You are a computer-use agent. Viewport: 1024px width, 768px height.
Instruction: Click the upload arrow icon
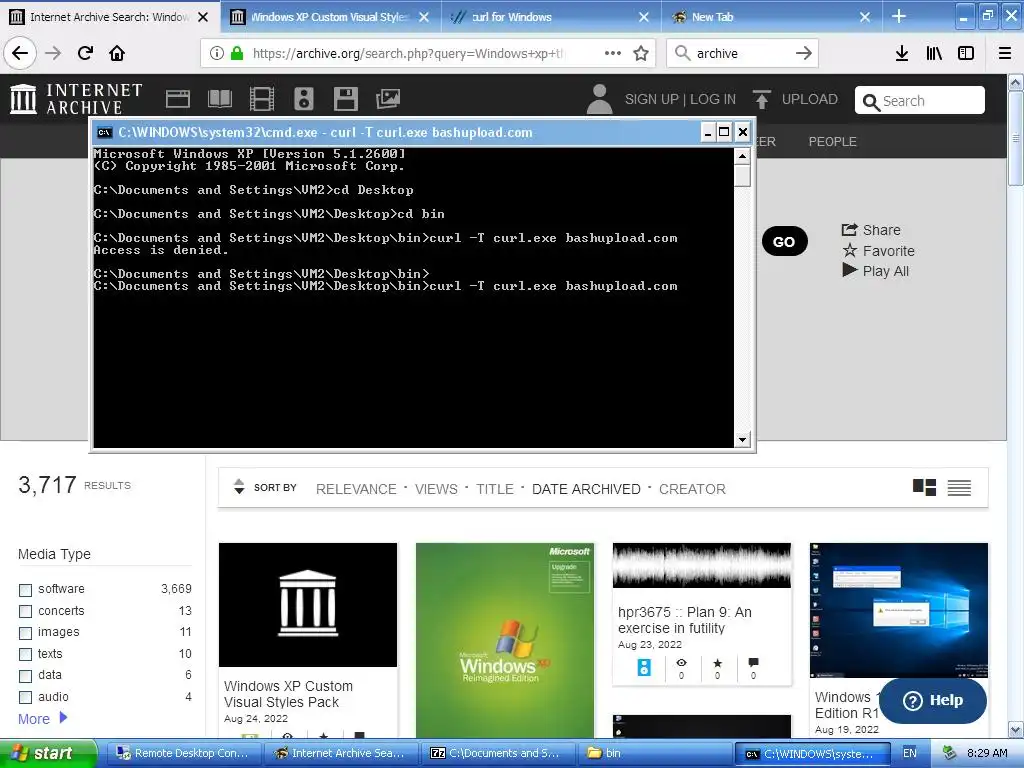pos(761,99)
